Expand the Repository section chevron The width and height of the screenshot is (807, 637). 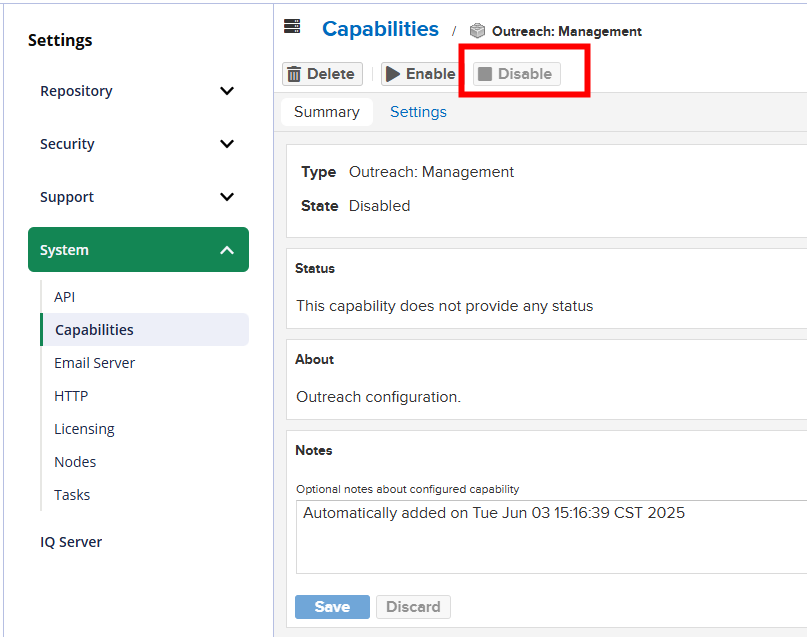pyautogui.click(x=227, y=91)
